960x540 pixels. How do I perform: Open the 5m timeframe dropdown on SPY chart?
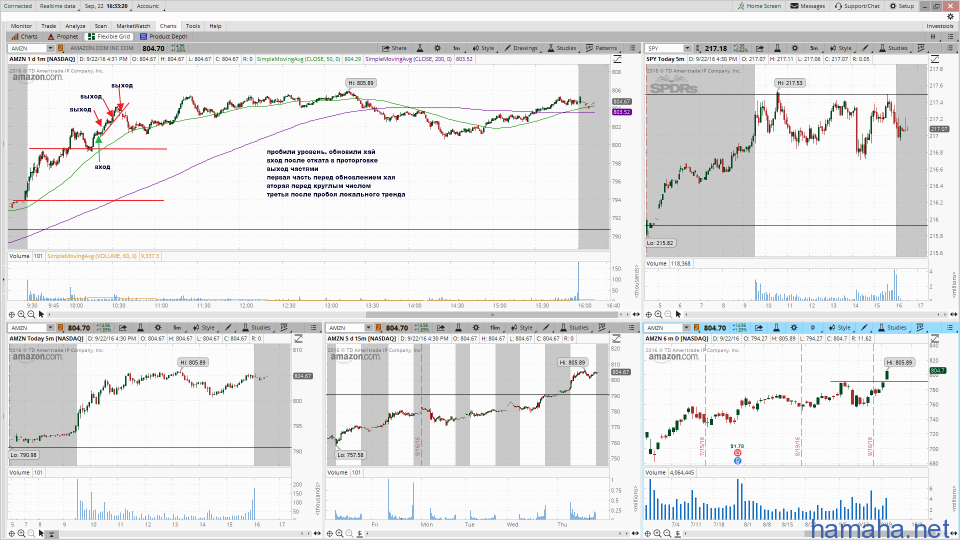(814, 48)
